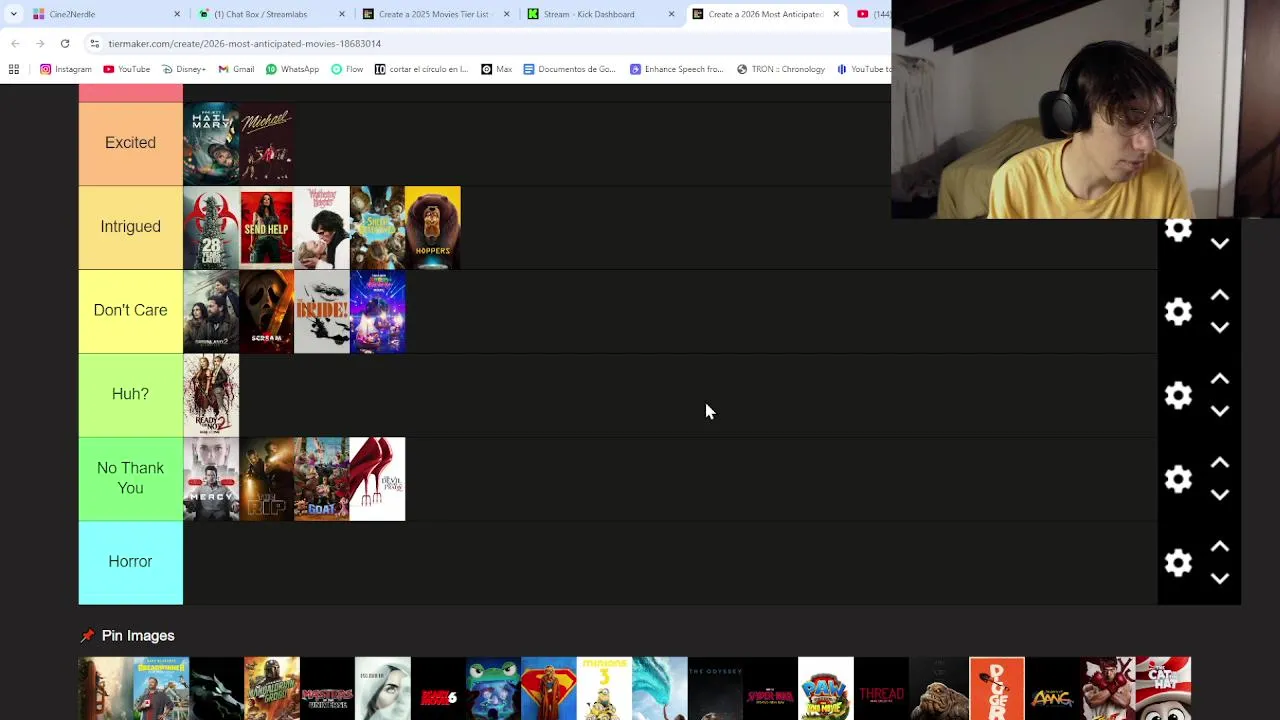Viewport: 1280px width, 720px height.
Task: Move No Thank You tier up
Action: coord(1220,464)
